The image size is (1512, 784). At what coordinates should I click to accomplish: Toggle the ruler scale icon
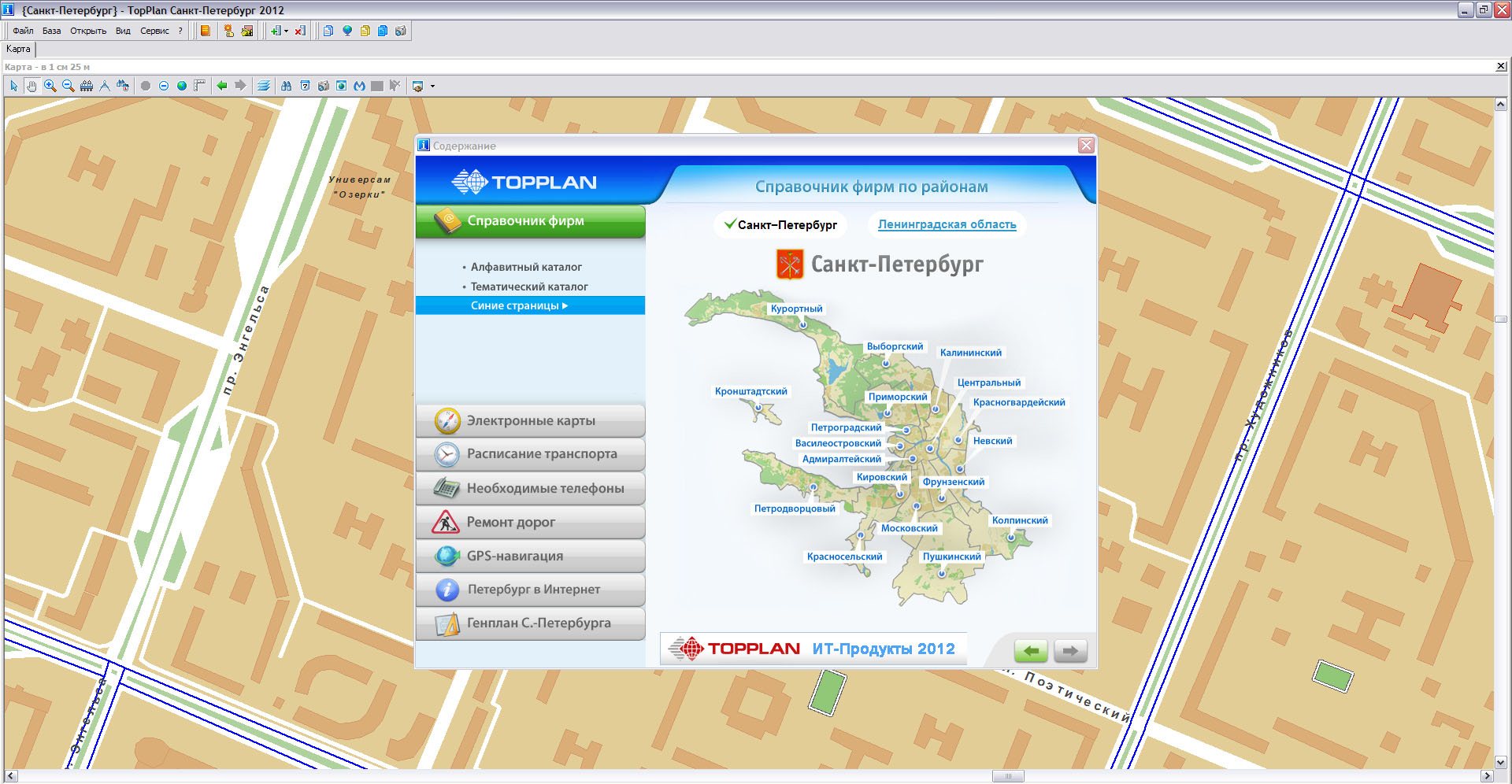click(x=200, y=86)
